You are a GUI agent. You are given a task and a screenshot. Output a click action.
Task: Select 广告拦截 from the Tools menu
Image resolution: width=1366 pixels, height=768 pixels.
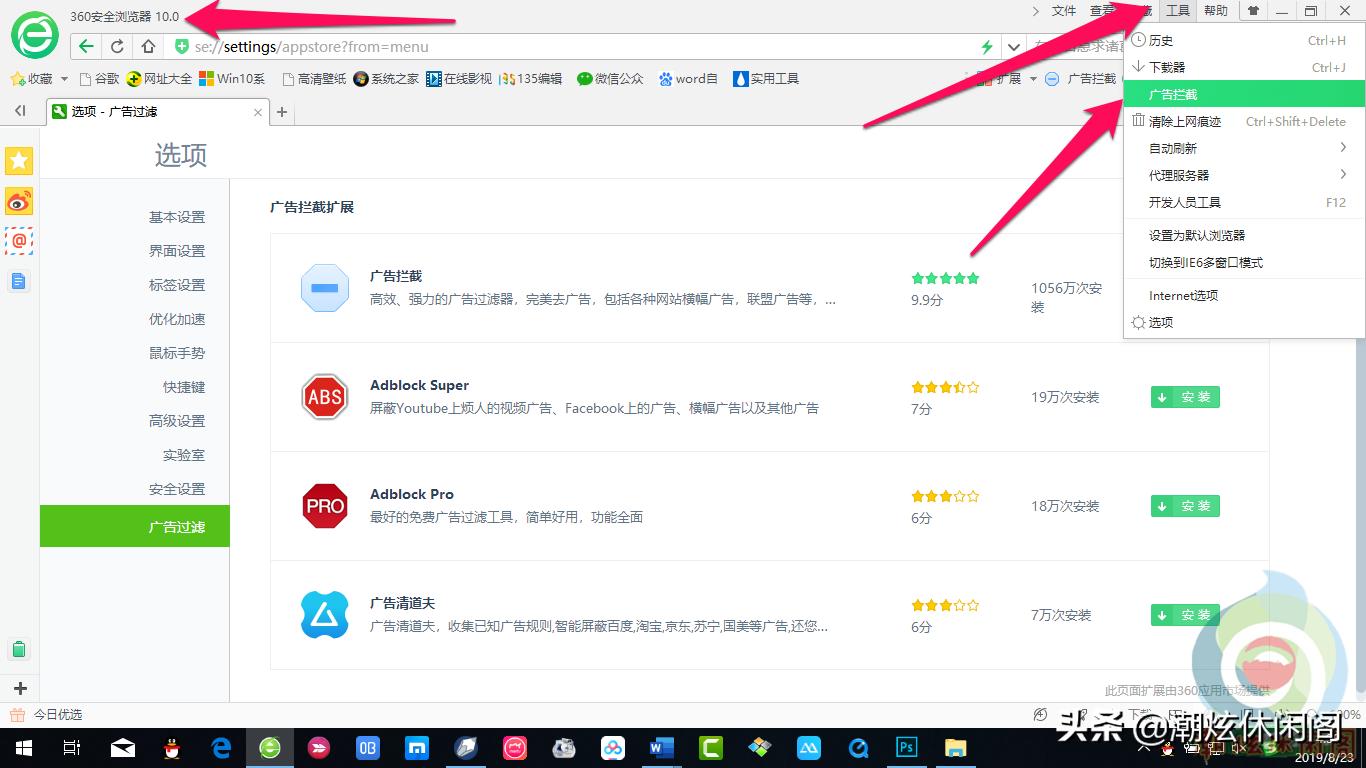point(1175,93)
